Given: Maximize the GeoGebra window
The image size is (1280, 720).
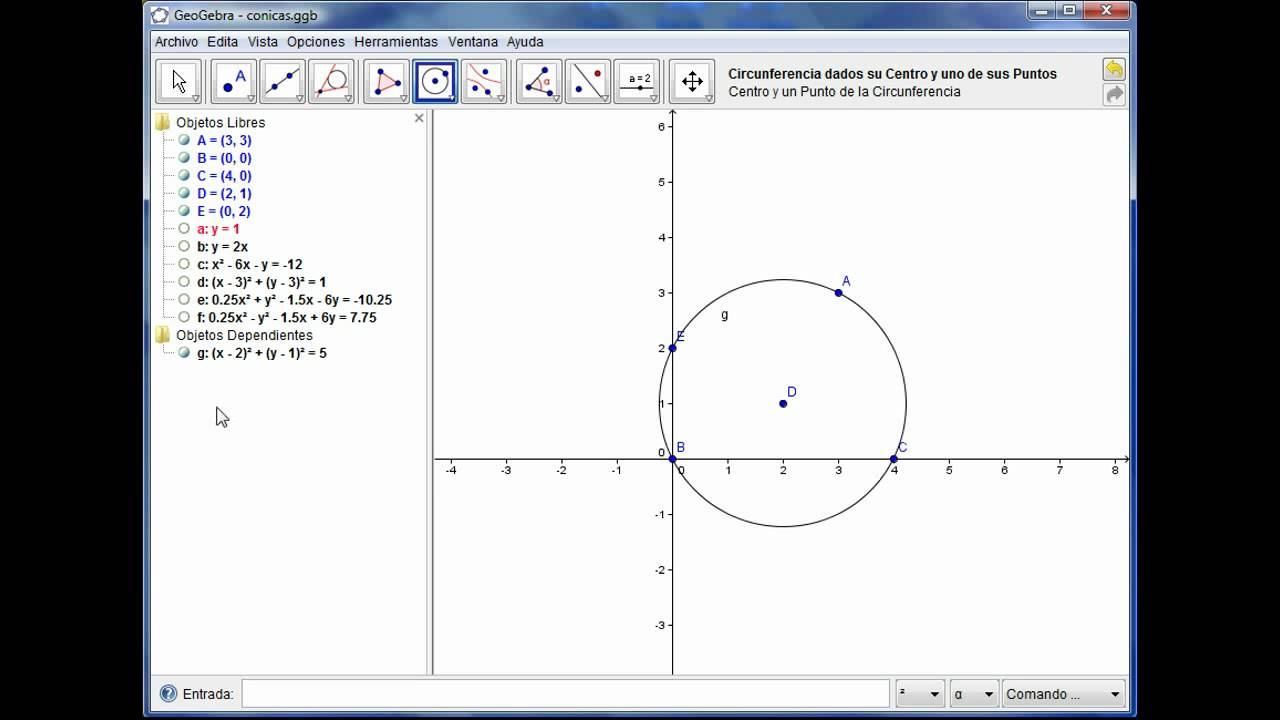Looking at the screenshot, I should tap(1069, 10).
